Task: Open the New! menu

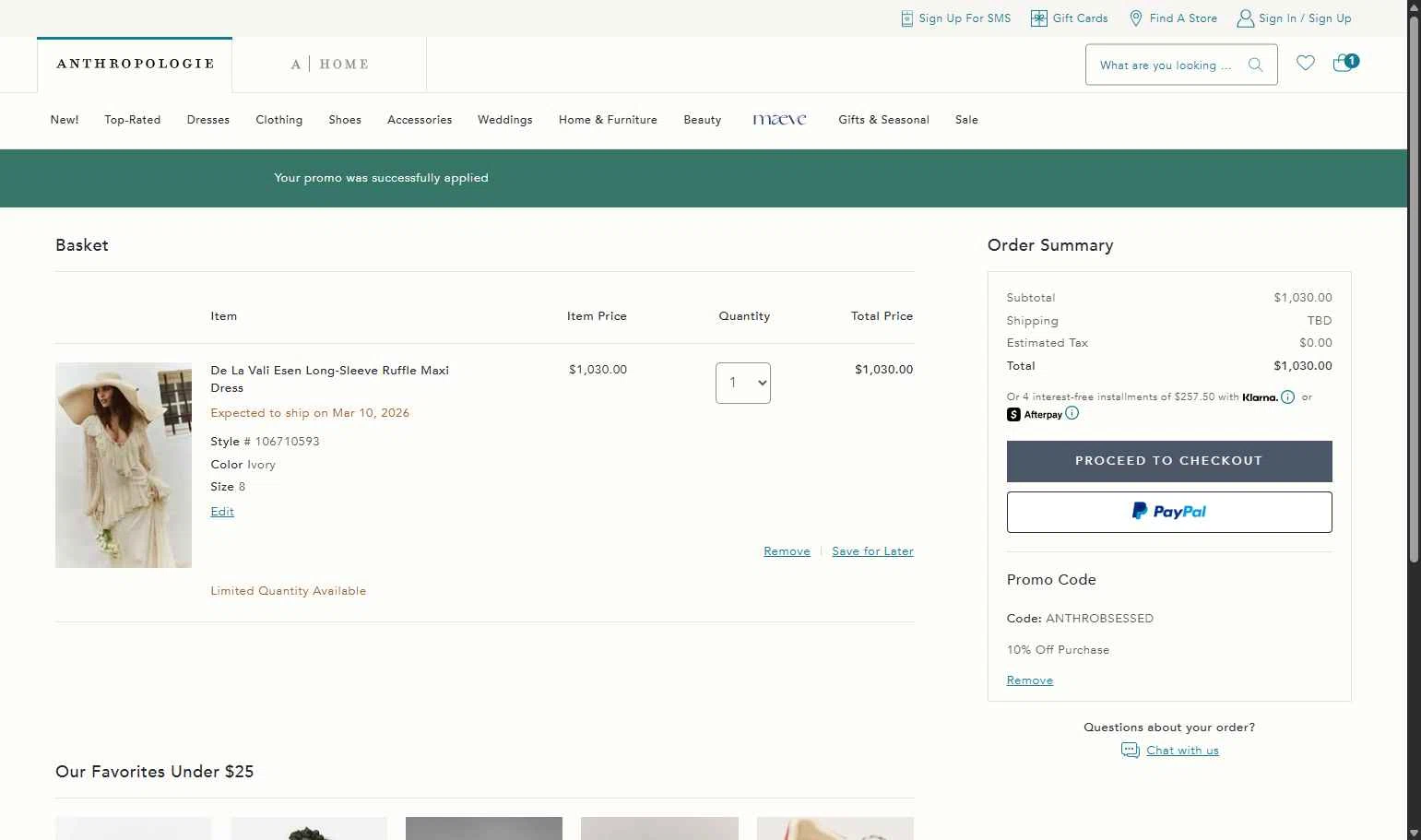Action: 65,120
